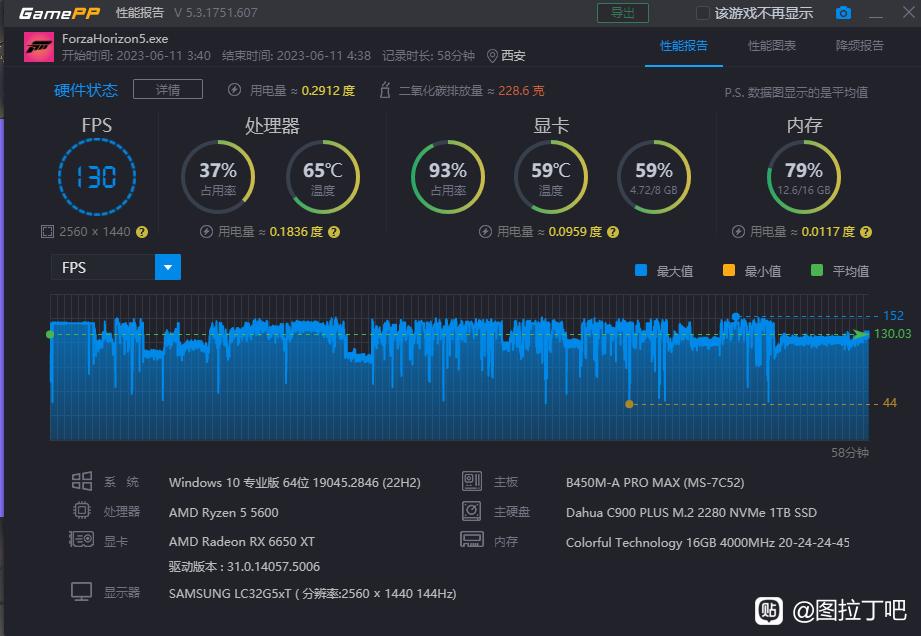Viewport: 921px width, 636px height.
Task: Click the Forza Horizon 5 game icon
Action: [39, 47]
